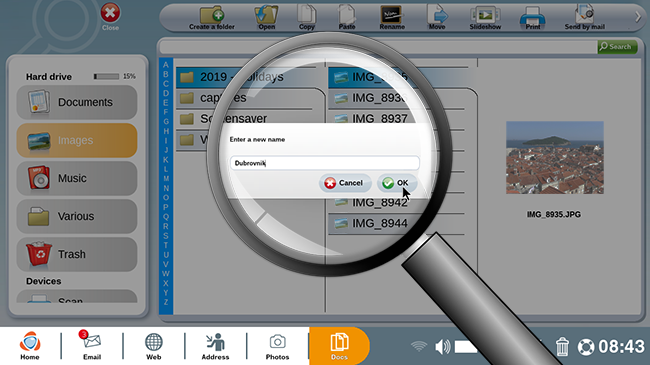Viewport: 650px width, 365px height.
Task: Expand toolbar with the right arrow chevron
Action: point(638,17)
